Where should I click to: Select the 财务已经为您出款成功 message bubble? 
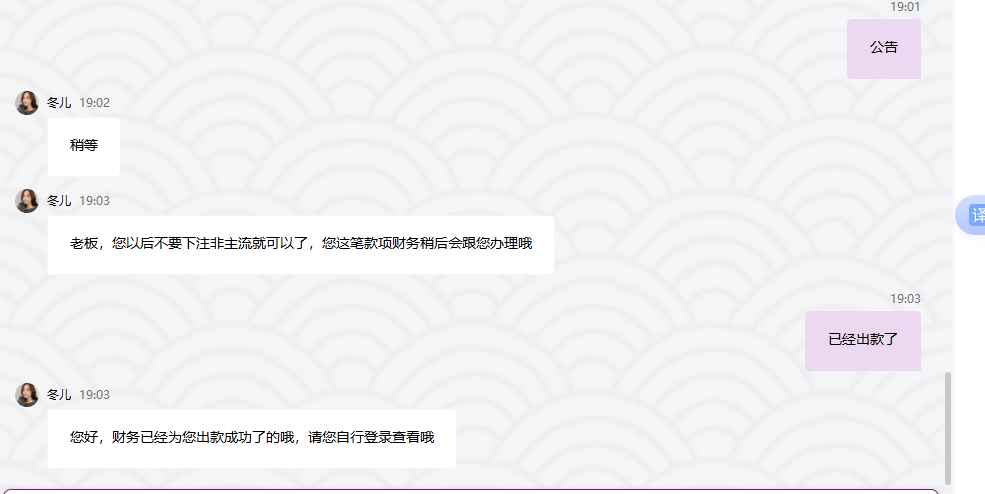click(252, 439)
